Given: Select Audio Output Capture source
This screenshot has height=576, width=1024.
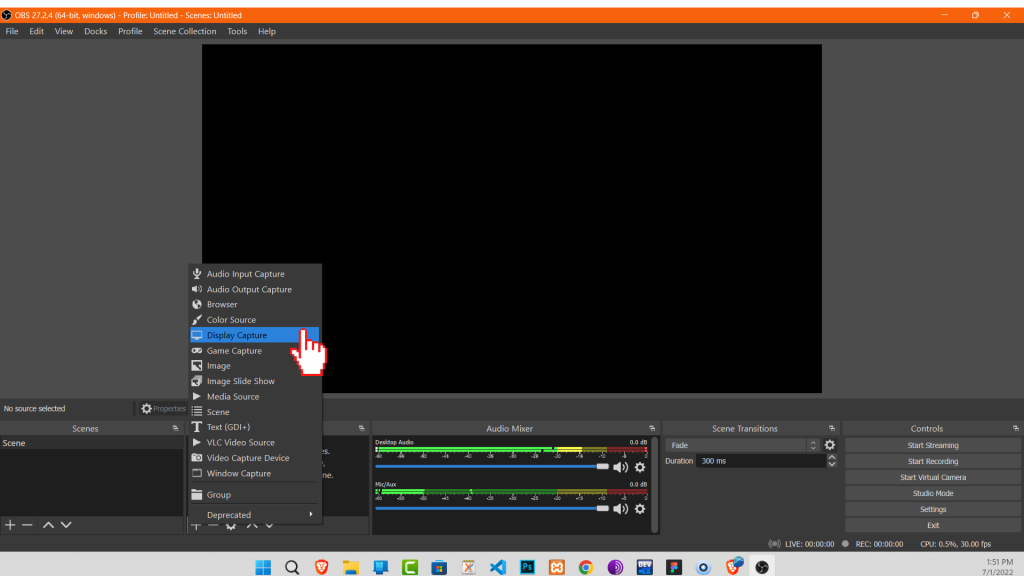Looking at the screenshot, I should (x=255, y=289).
